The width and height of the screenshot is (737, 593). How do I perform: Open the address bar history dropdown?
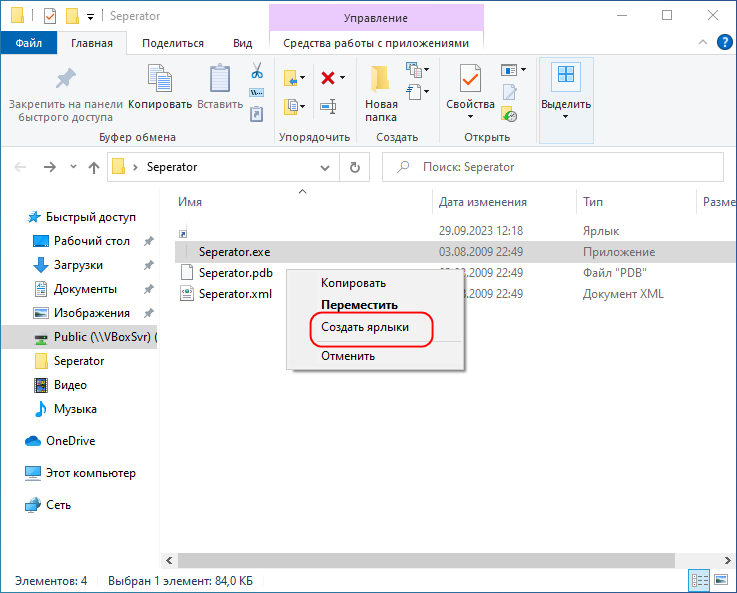(324, 167)
